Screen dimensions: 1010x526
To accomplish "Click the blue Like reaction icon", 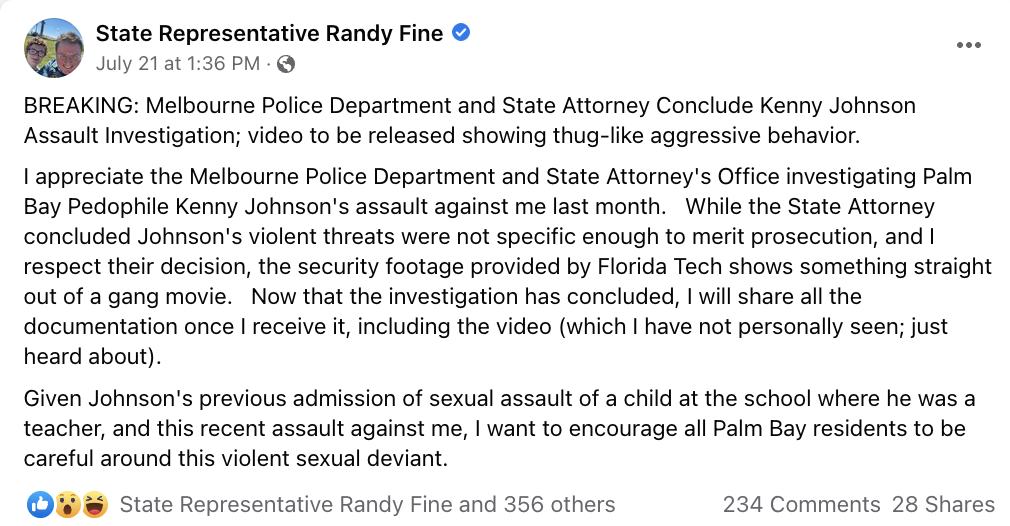I will point(41,505).
